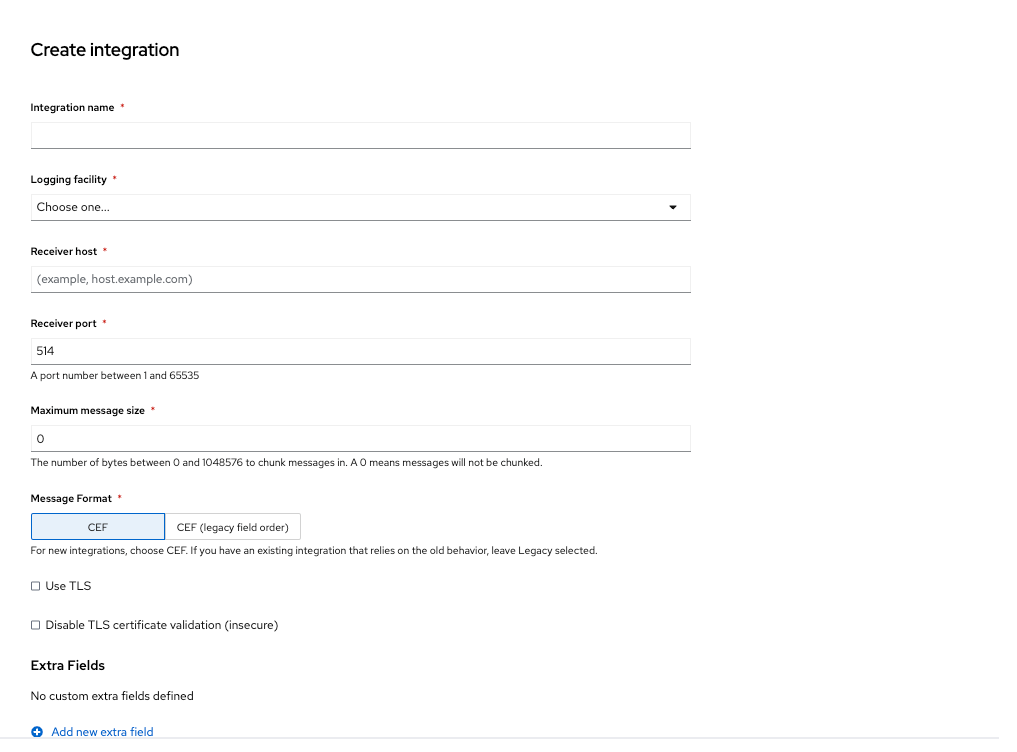Image resolution: width=1017 pixels, height=752 pixels.
Task: Open the Logging facility 'Choose one...' dropdown
Action: pyautogui.click(x=360, y=207)
